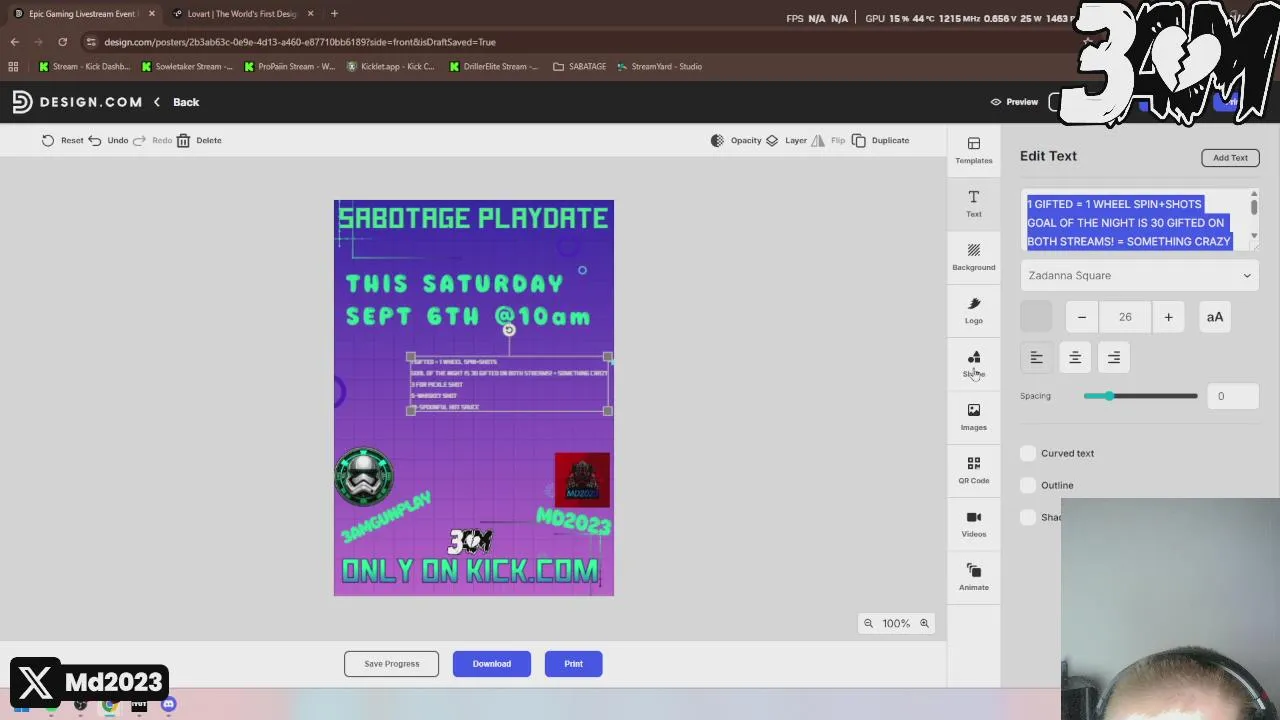The width and height of the screenshot is (1280, 720).
Task: Click the Add Text button
Action: (x=1230, y=157)
